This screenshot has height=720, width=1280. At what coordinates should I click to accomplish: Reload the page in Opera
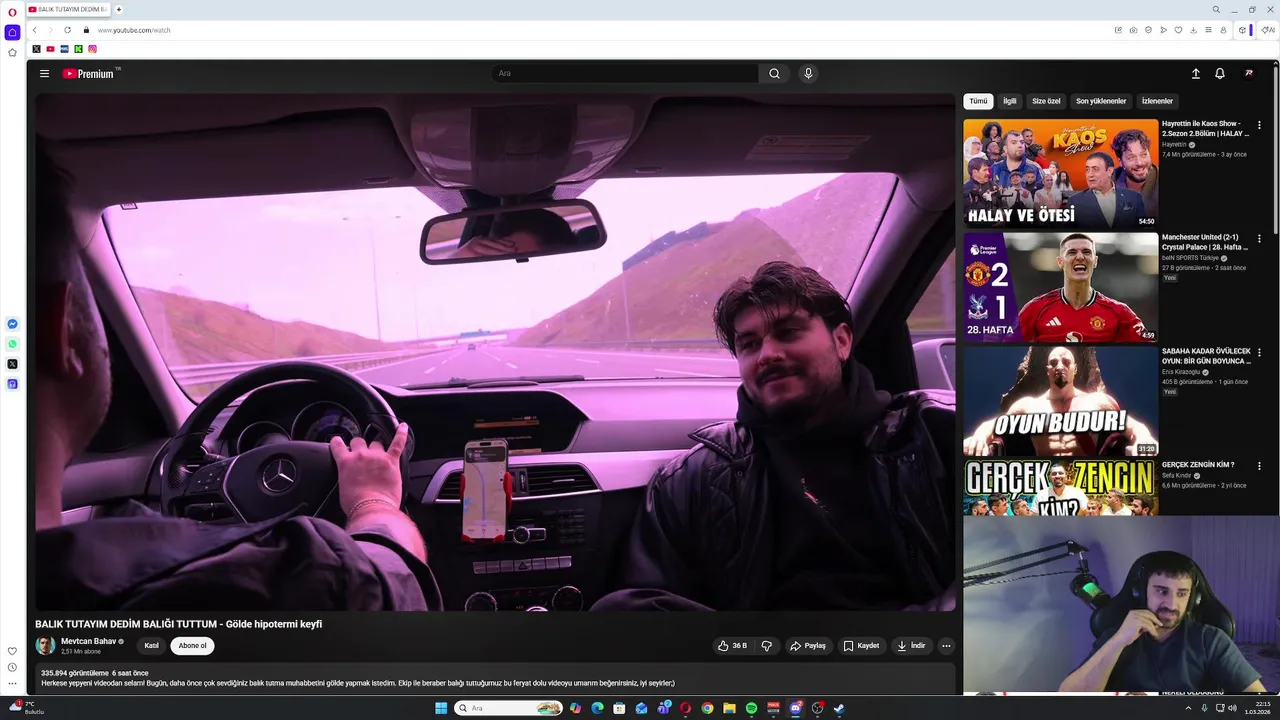(x=67, y=30)
